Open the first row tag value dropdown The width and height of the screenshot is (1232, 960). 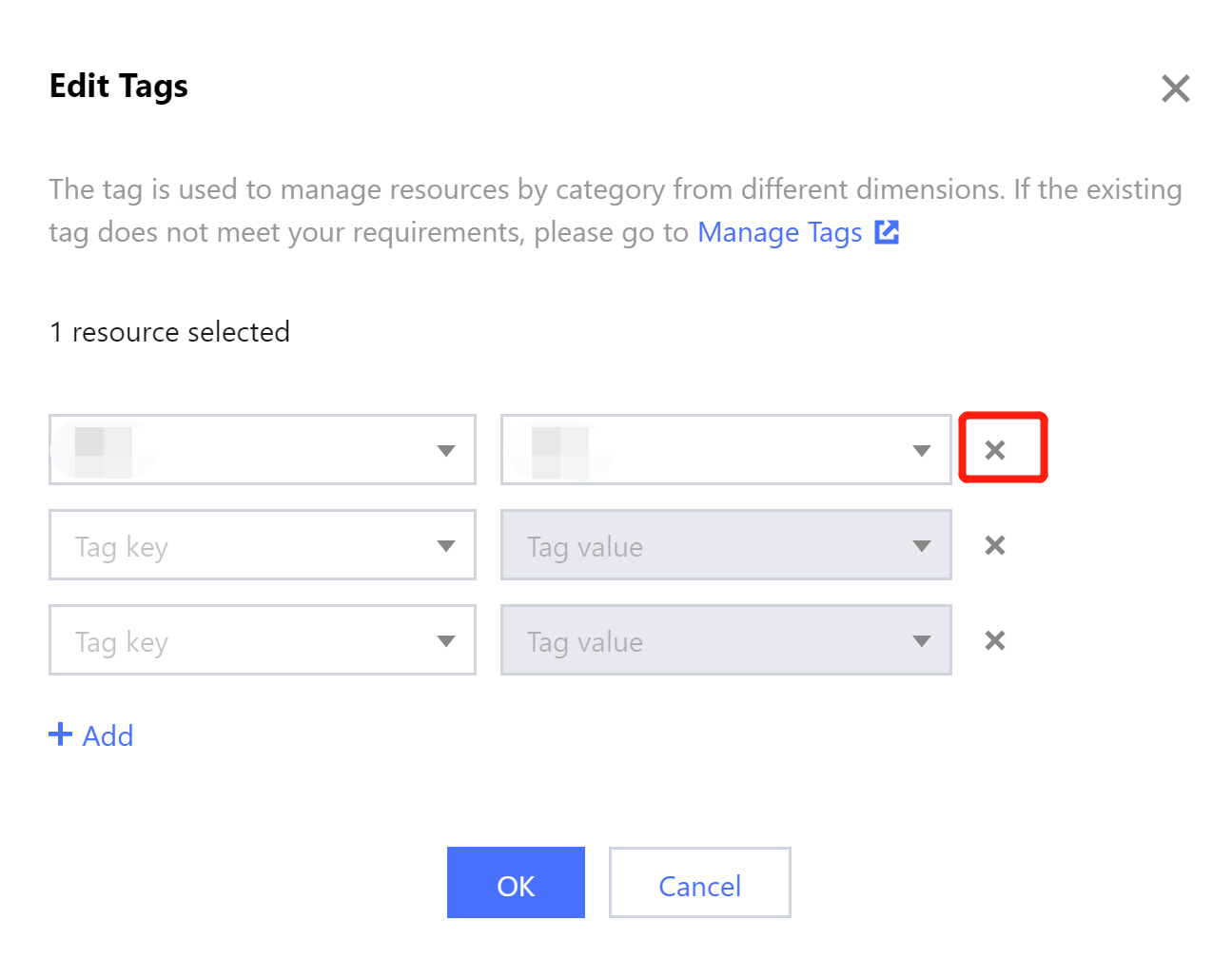[725, 450]
